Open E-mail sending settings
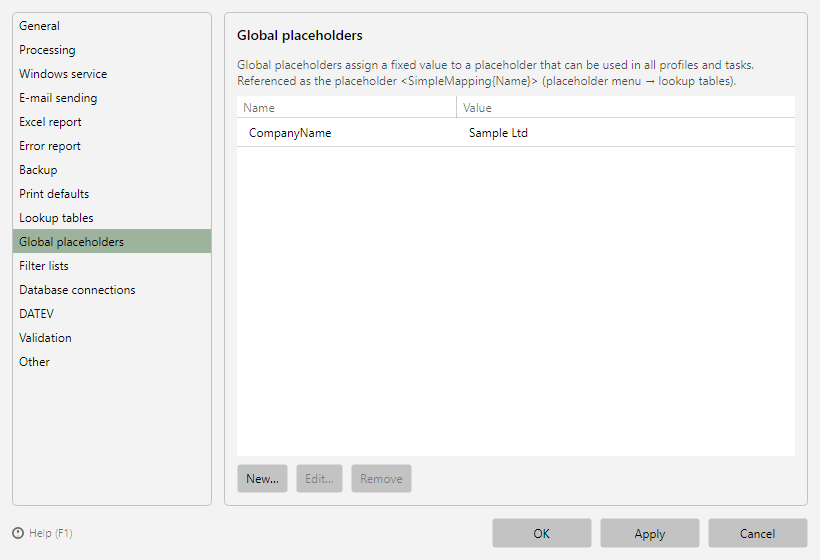The image size is (820, 560). pos(112,98)
